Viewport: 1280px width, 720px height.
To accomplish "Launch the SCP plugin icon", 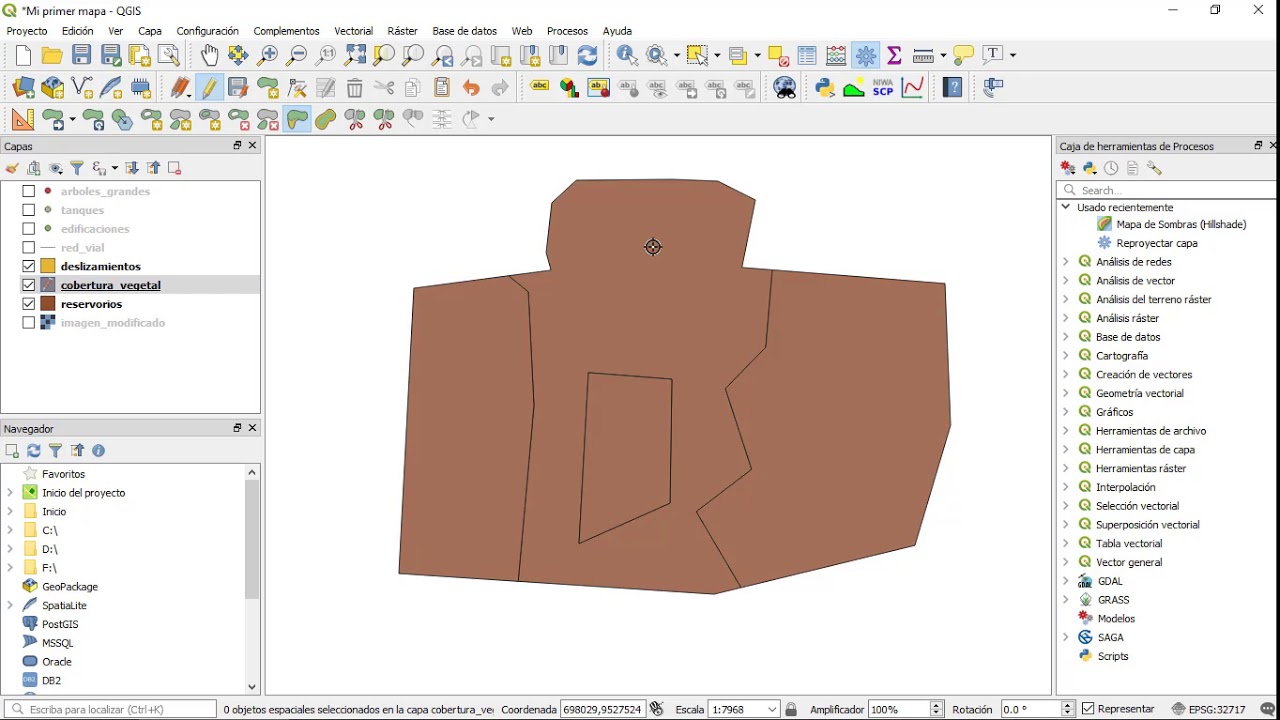I will point(883,88).
